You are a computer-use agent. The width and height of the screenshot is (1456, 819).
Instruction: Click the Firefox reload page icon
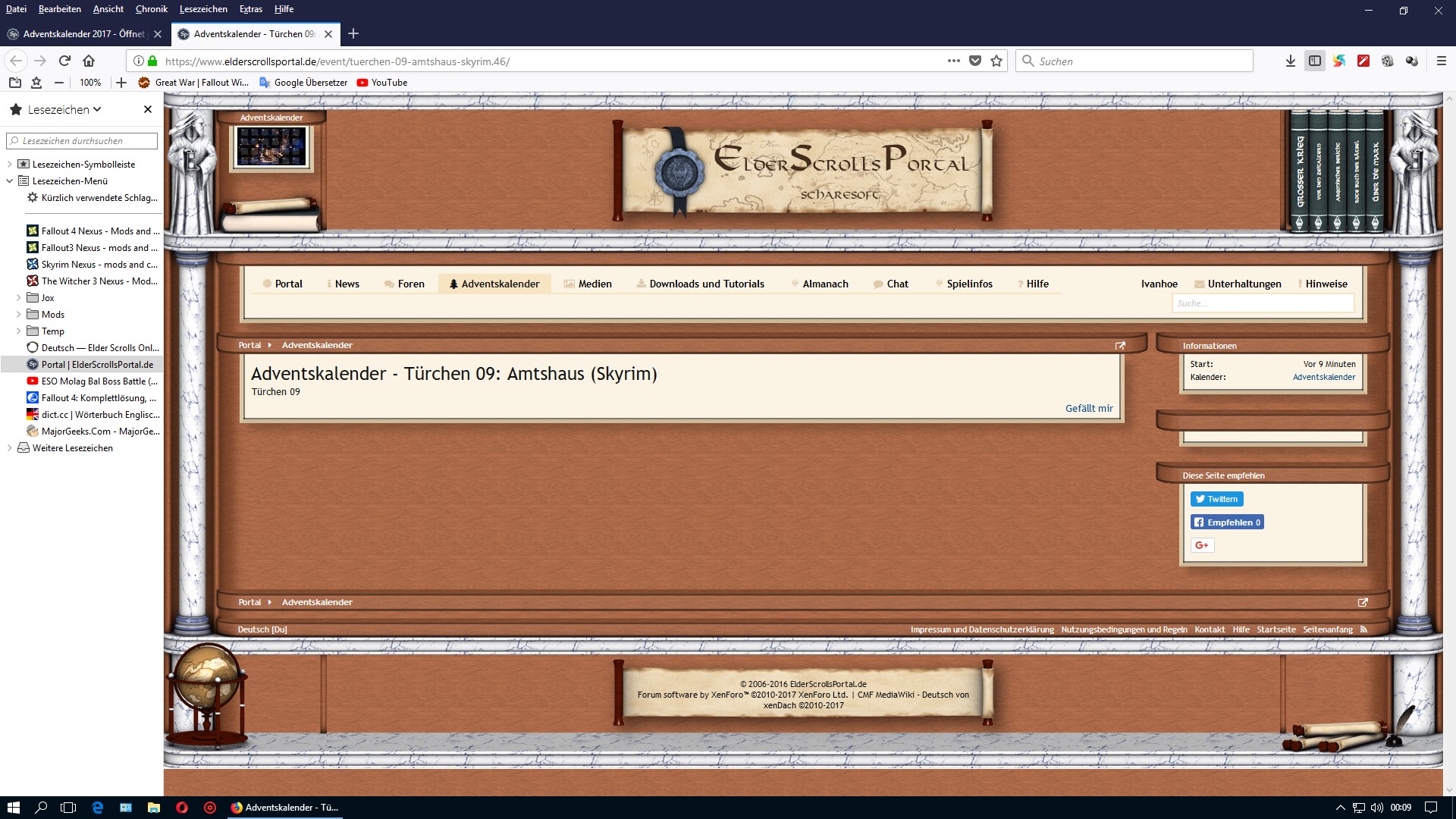pyautogui.click(x=64, y=61)
